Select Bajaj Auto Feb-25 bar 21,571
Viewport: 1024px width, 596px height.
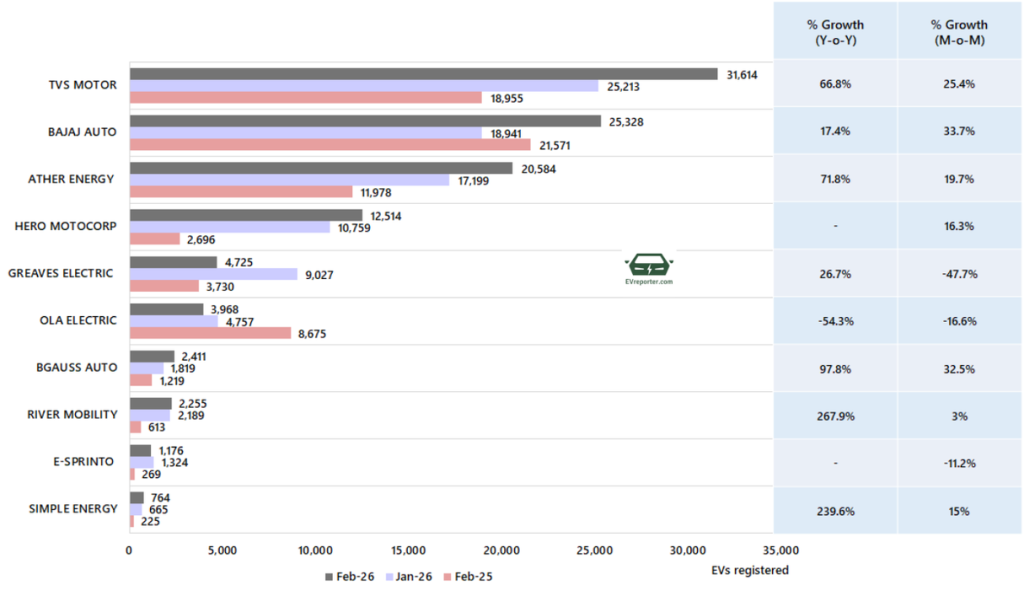pyautogui.click(x=330, y=145)
